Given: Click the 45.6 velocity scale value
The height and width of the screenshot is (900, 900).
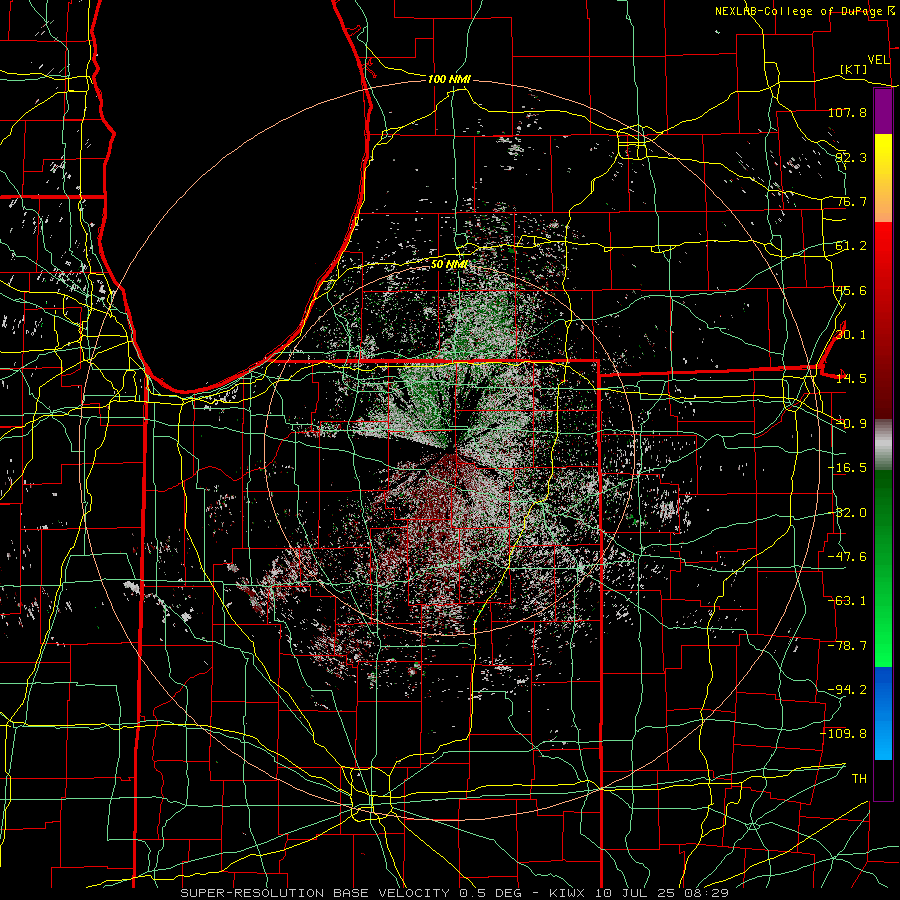Looking at the screenshot, I should pyautogui.click(x=851, y=290).
